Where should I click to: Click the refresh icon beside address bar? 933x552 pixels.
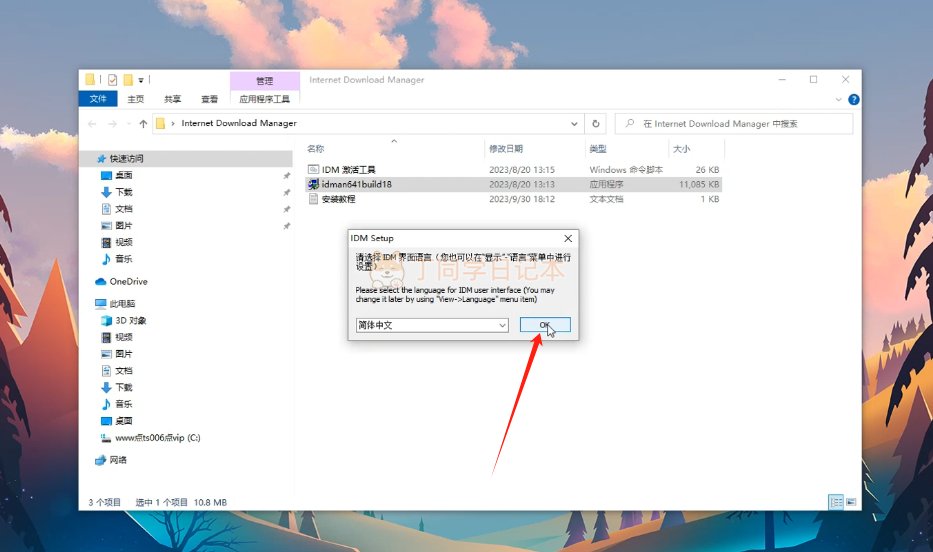click(597, 124)
